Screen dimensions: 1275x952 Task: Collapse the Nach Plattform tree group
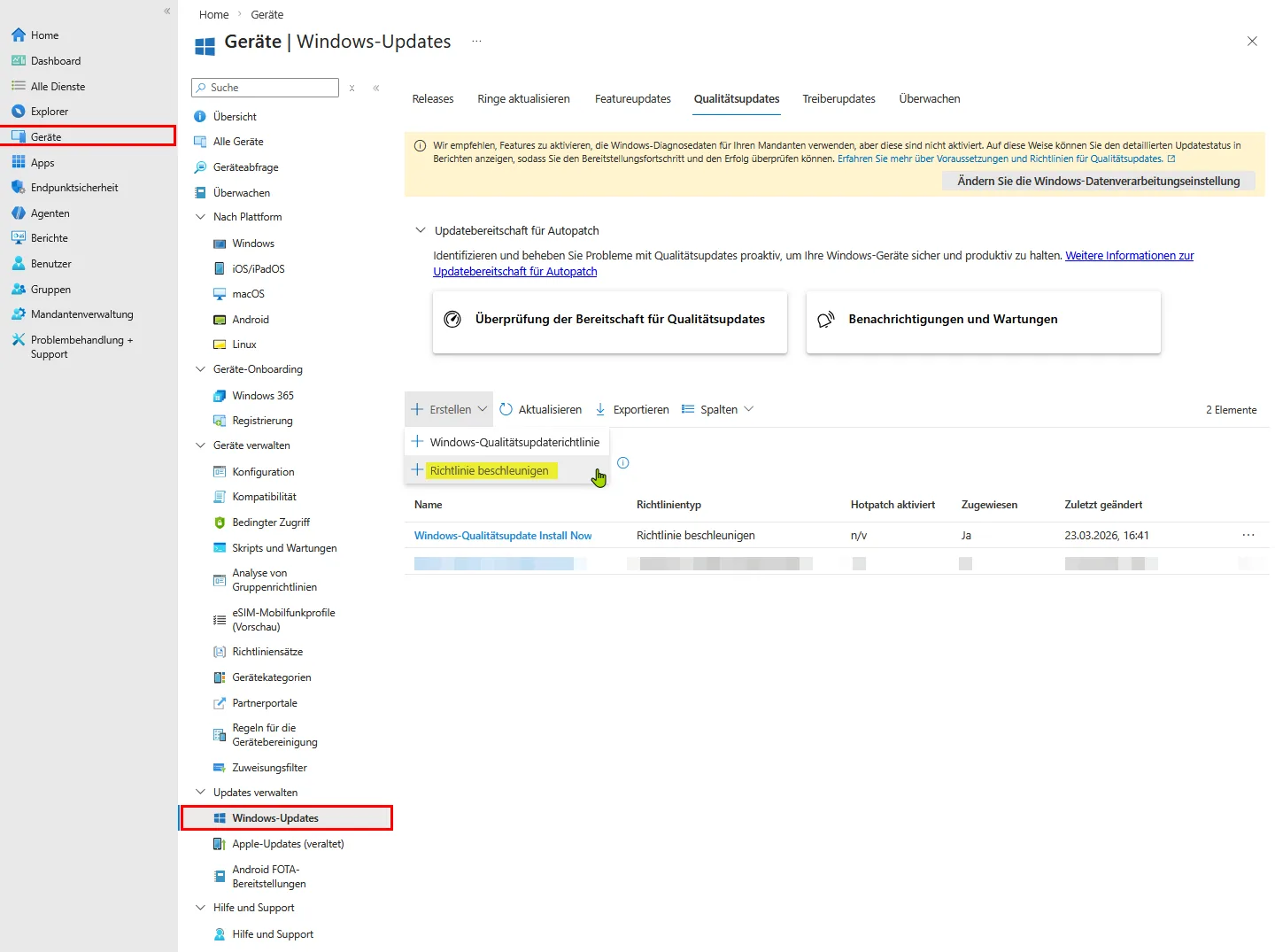tap(200, 217)
